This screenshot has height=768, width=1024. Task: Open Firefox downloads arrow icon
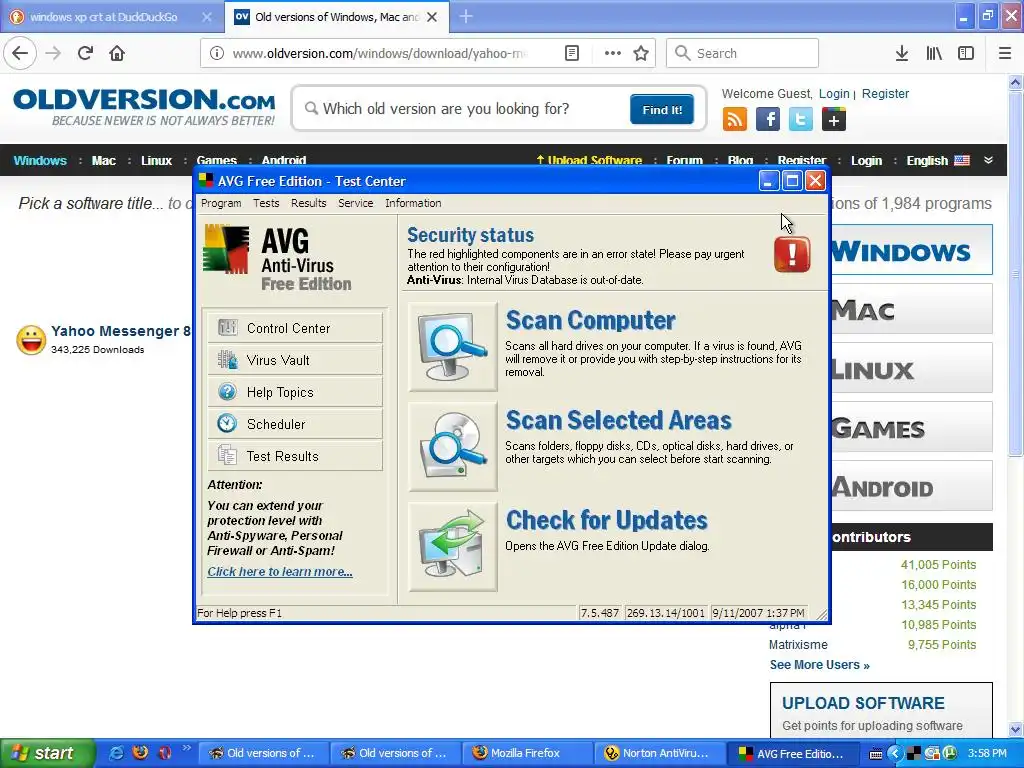[902, 53]
